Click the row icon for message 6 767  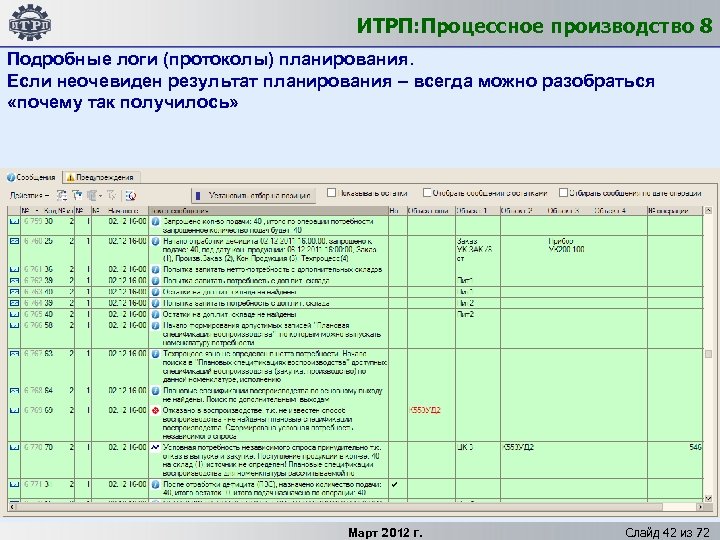pyautogui.click(x=15, y=354)
